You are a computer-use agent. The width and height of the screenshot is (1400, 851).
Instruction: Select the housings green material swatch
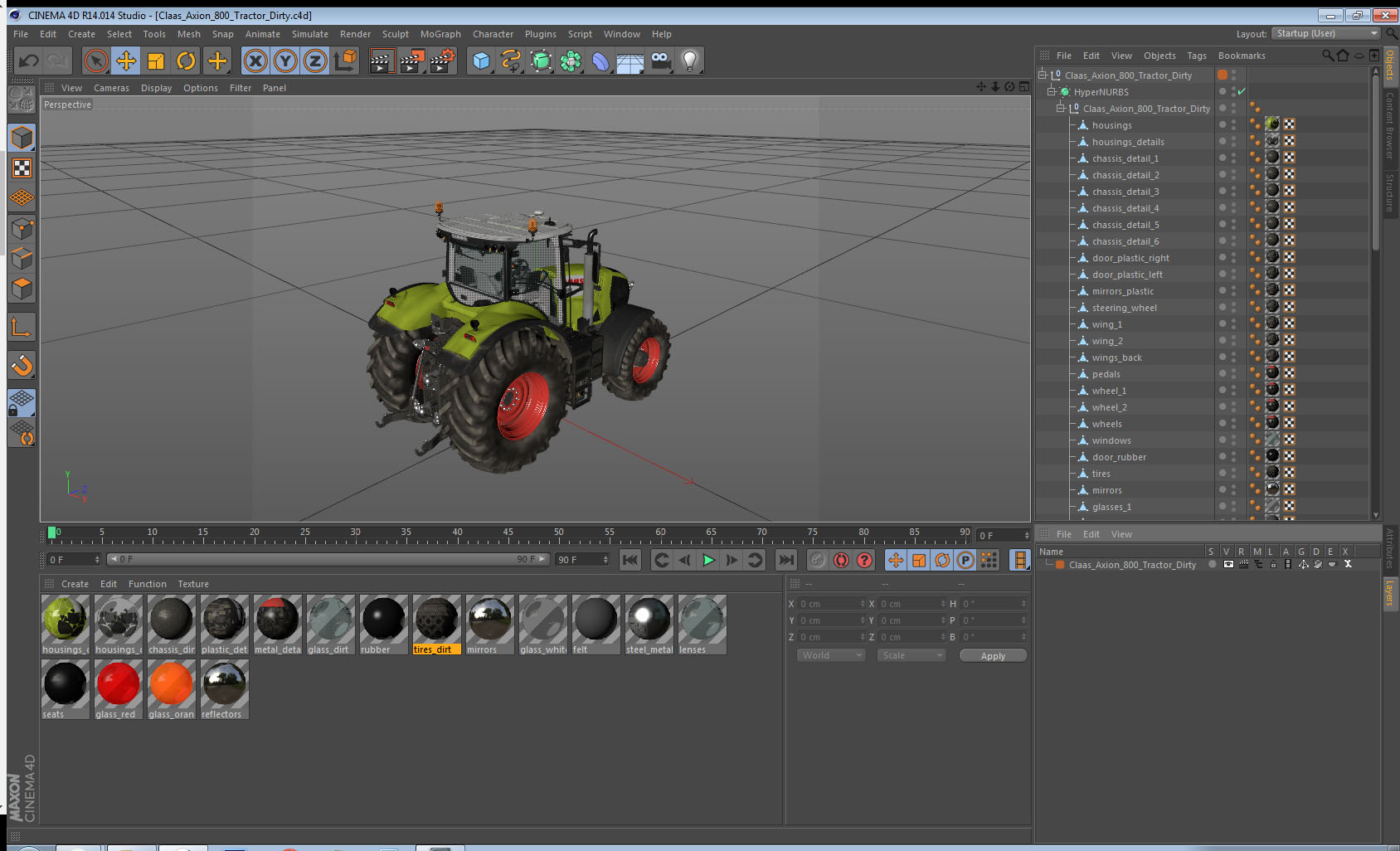click(65, 625)
